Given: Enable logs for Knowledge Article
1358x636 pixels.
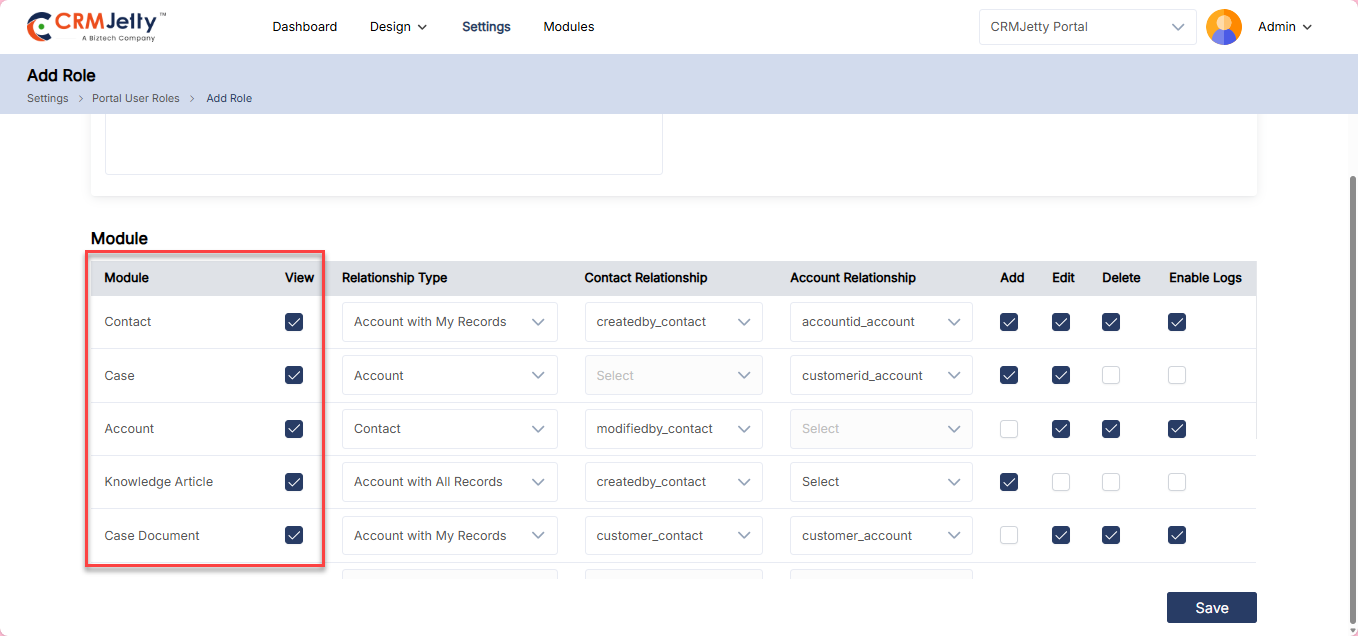Looking at the screenshot, I should [1177, 482].
